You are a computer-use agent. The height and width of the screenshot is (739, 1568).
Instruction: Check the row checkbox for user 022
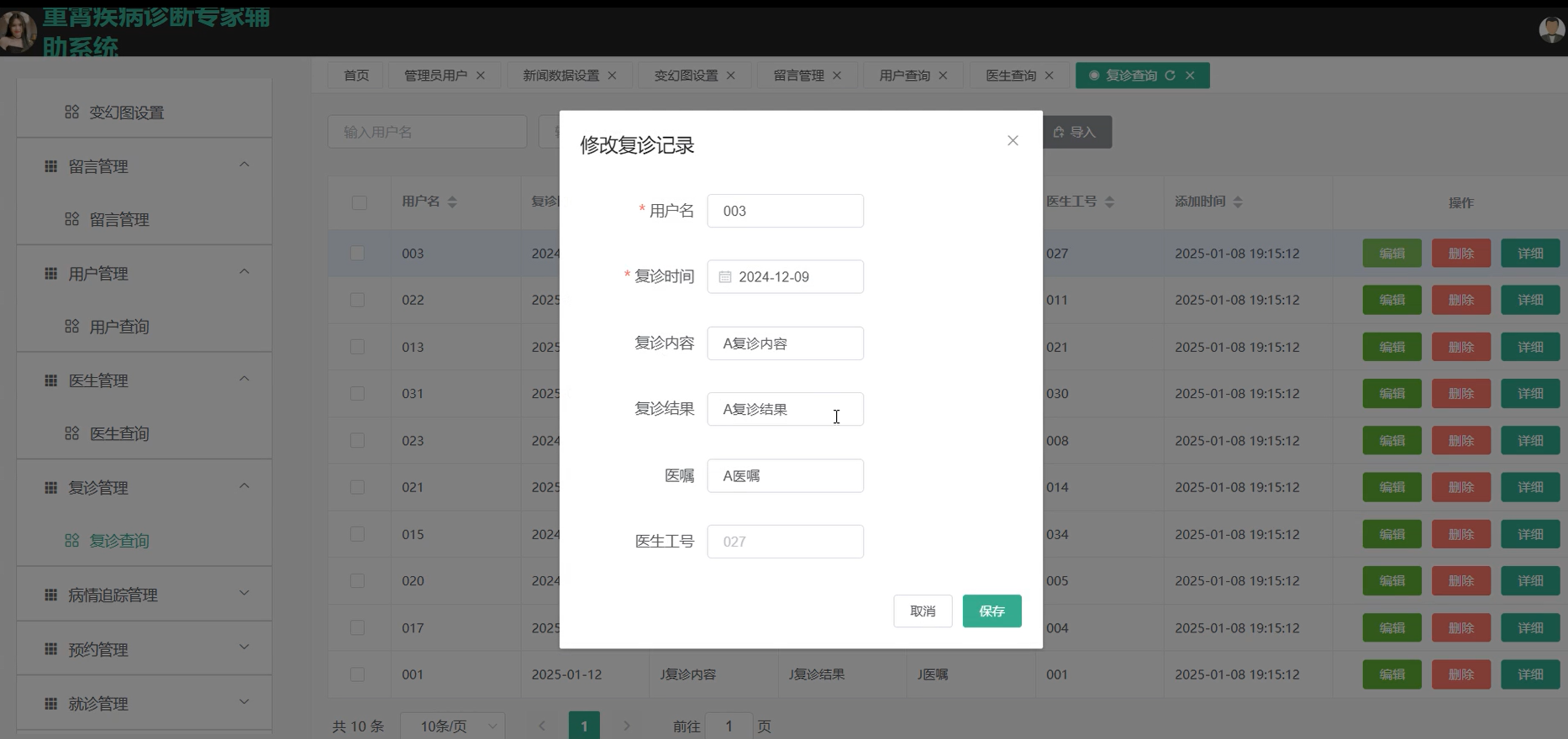point(357,300)
